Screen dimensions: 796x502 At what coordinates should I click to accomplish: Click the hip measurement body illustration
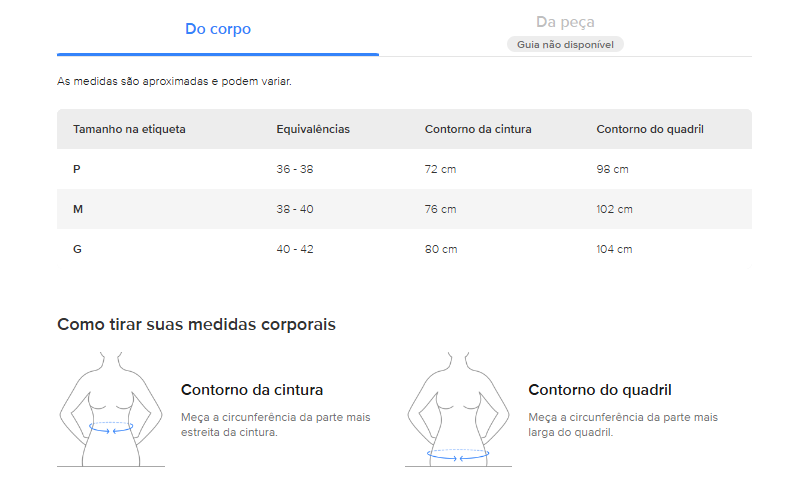click(x=458, y=409)
